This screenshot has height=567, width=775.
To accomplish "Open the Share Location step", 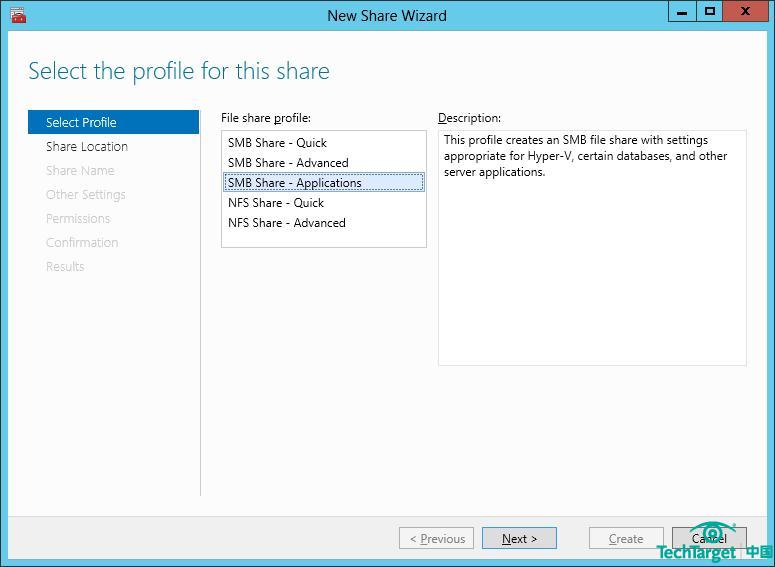I will pos(87,146).
